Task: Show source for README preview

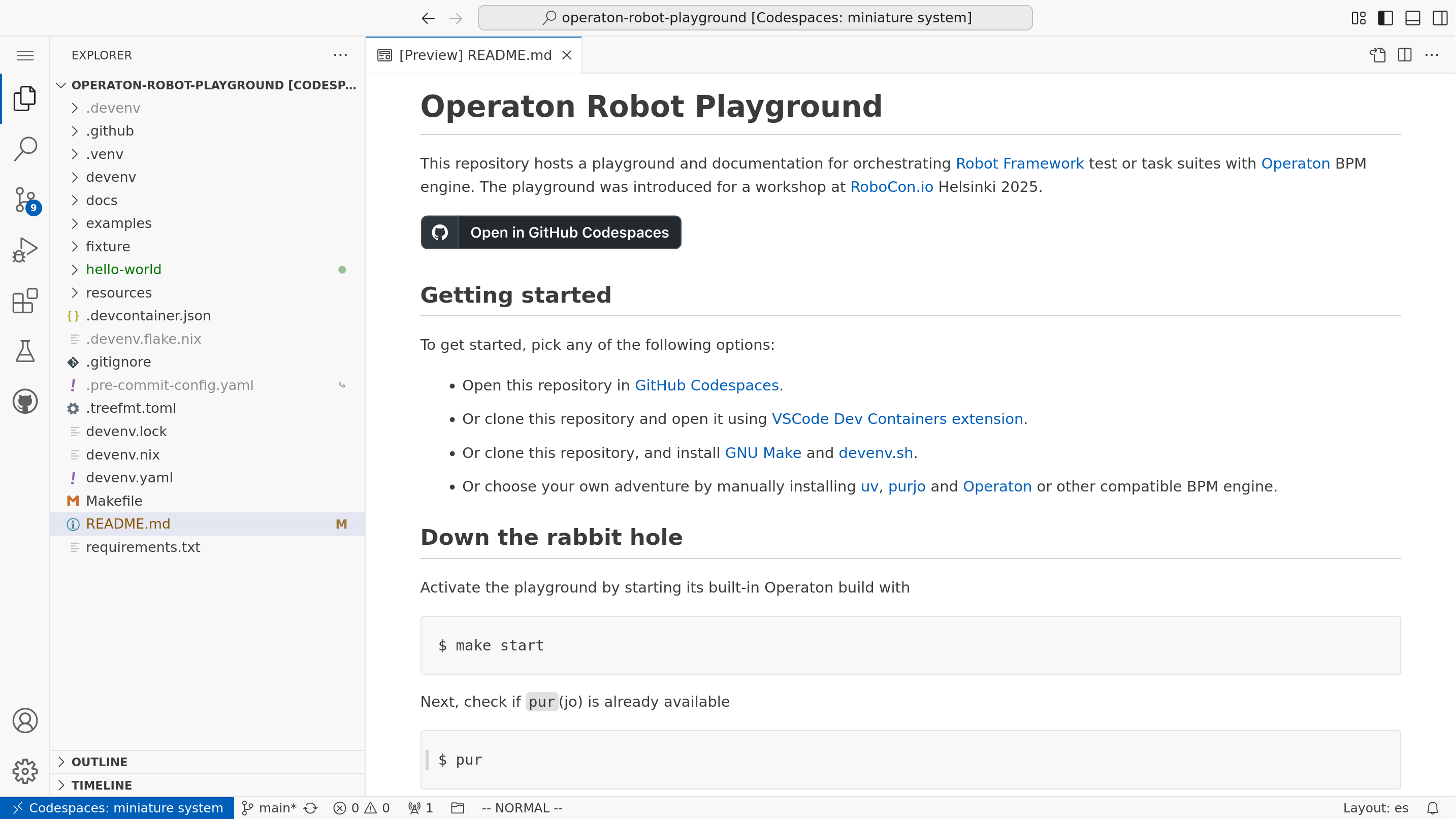Action: pos(1378,55)
